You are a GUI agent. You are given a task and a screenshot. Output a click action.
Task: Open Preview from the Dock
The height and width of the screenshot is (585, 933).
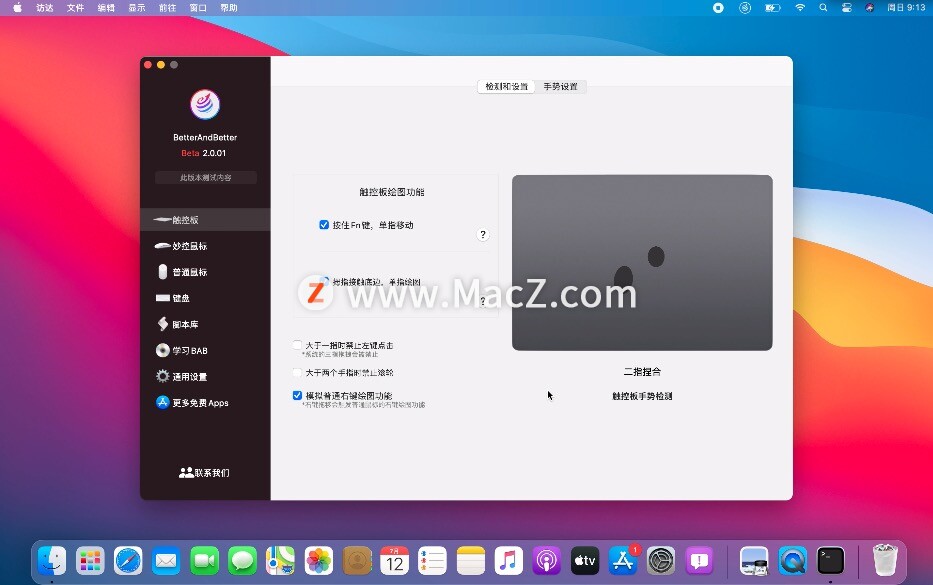(754, 561)
